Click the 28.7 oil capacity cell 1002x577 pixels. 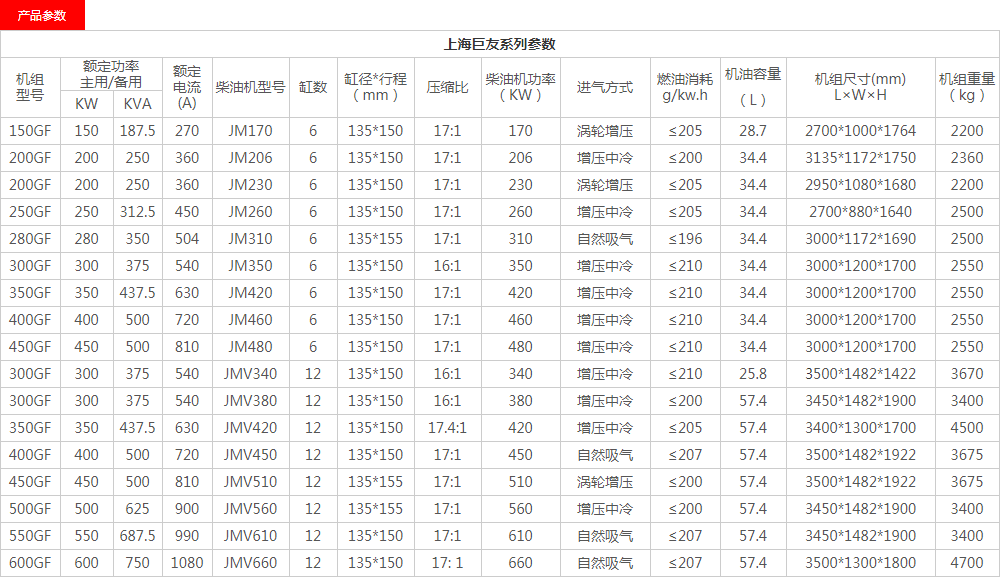pos(753,131)
